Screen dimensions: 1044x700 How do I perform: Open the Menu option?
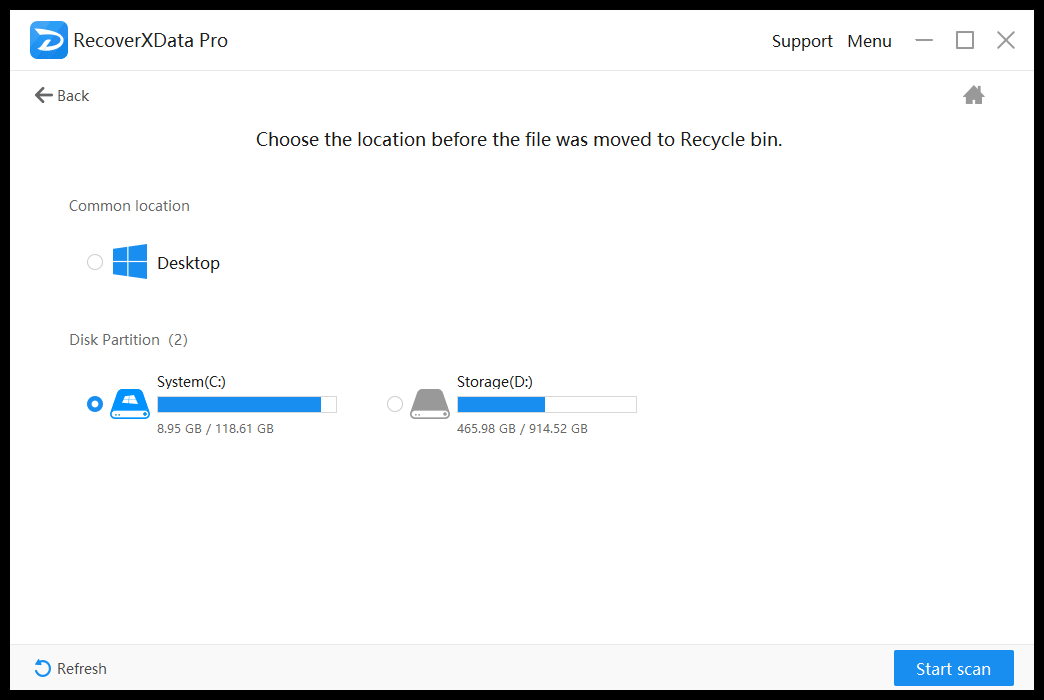(869, 41)
